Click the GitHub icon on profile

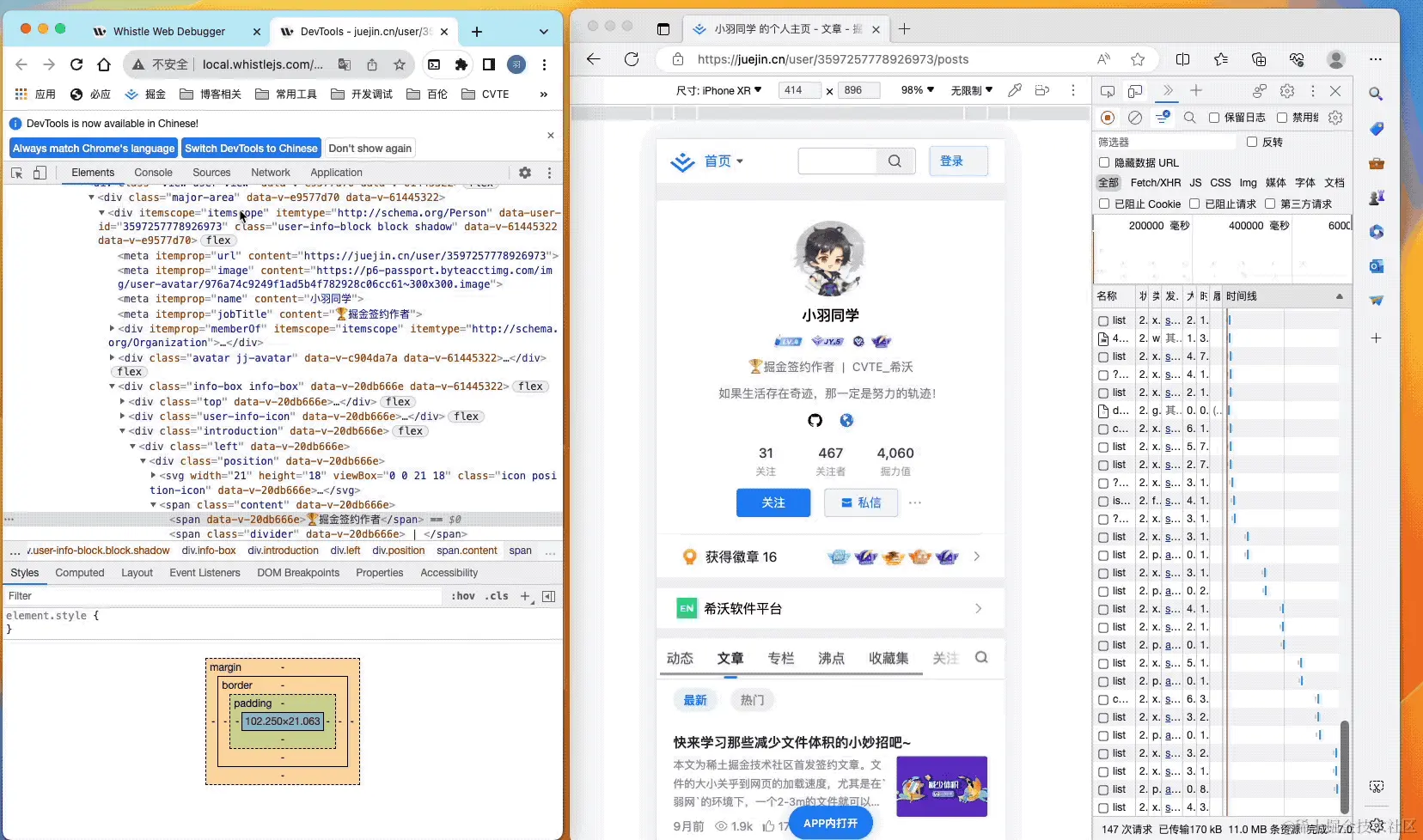815,420
